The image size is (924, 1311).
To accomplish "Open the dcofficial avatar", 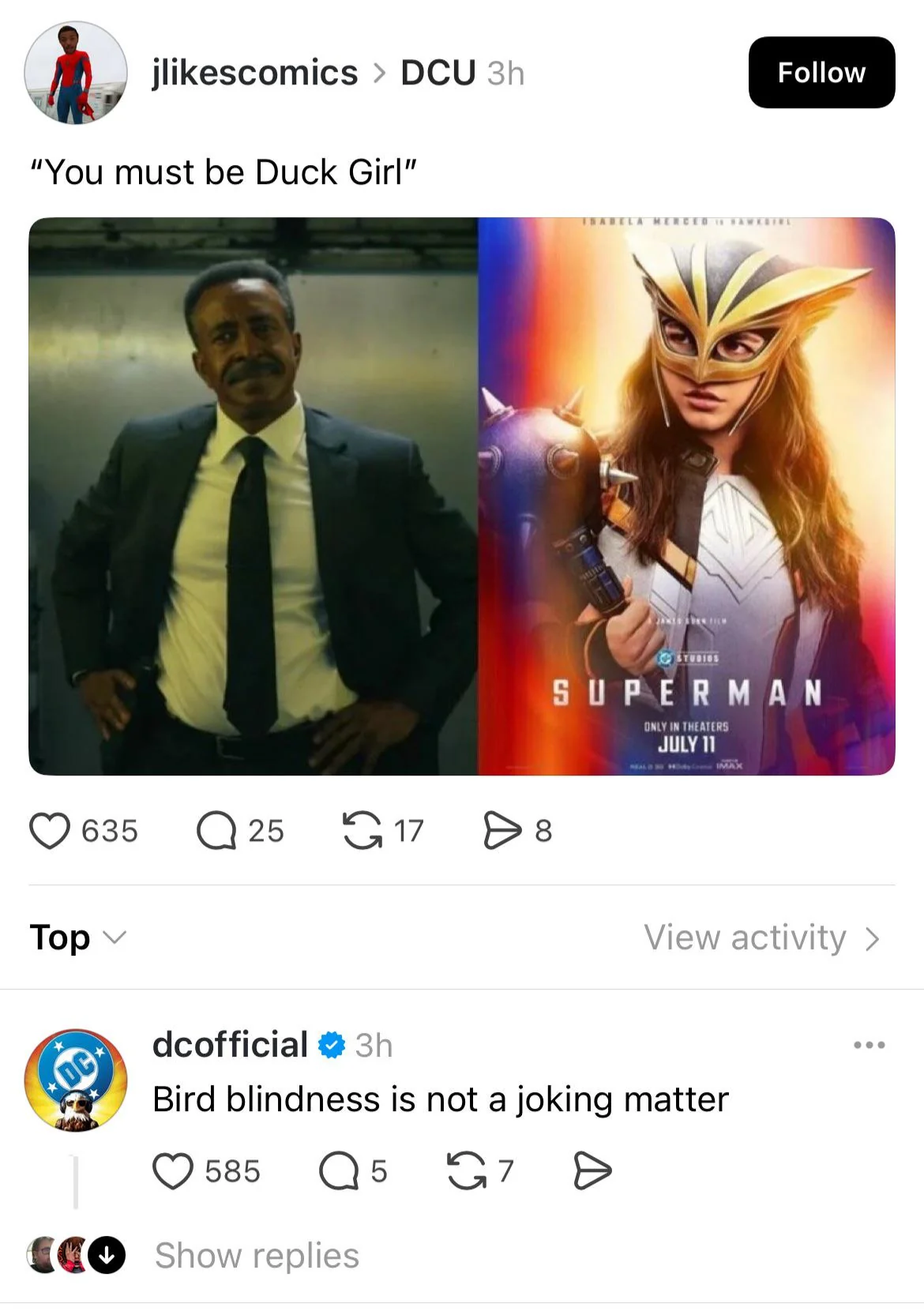I will (x=76, y=1080).
